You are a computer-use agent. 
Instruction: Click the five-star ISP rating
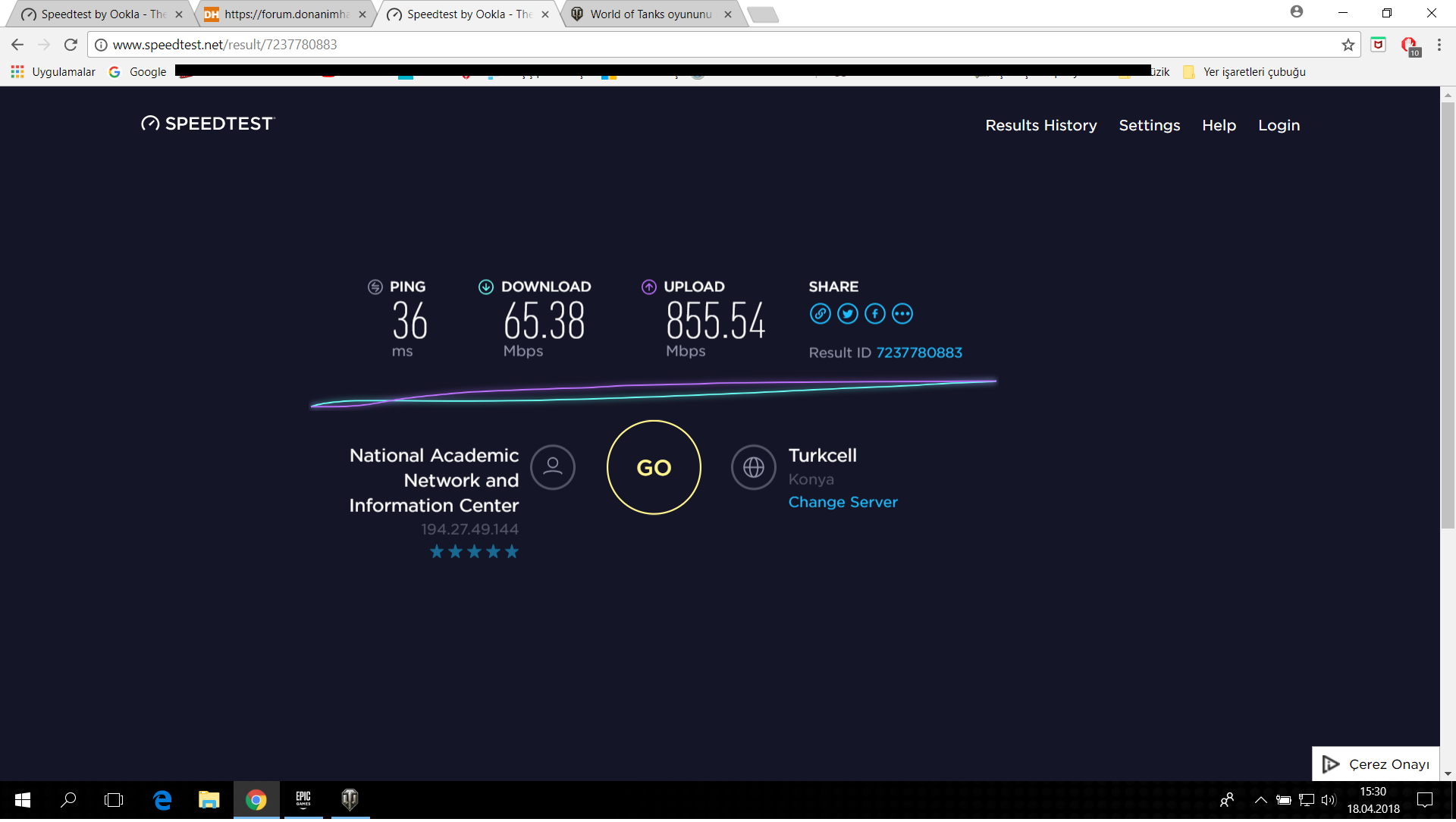tap(474, 551)
